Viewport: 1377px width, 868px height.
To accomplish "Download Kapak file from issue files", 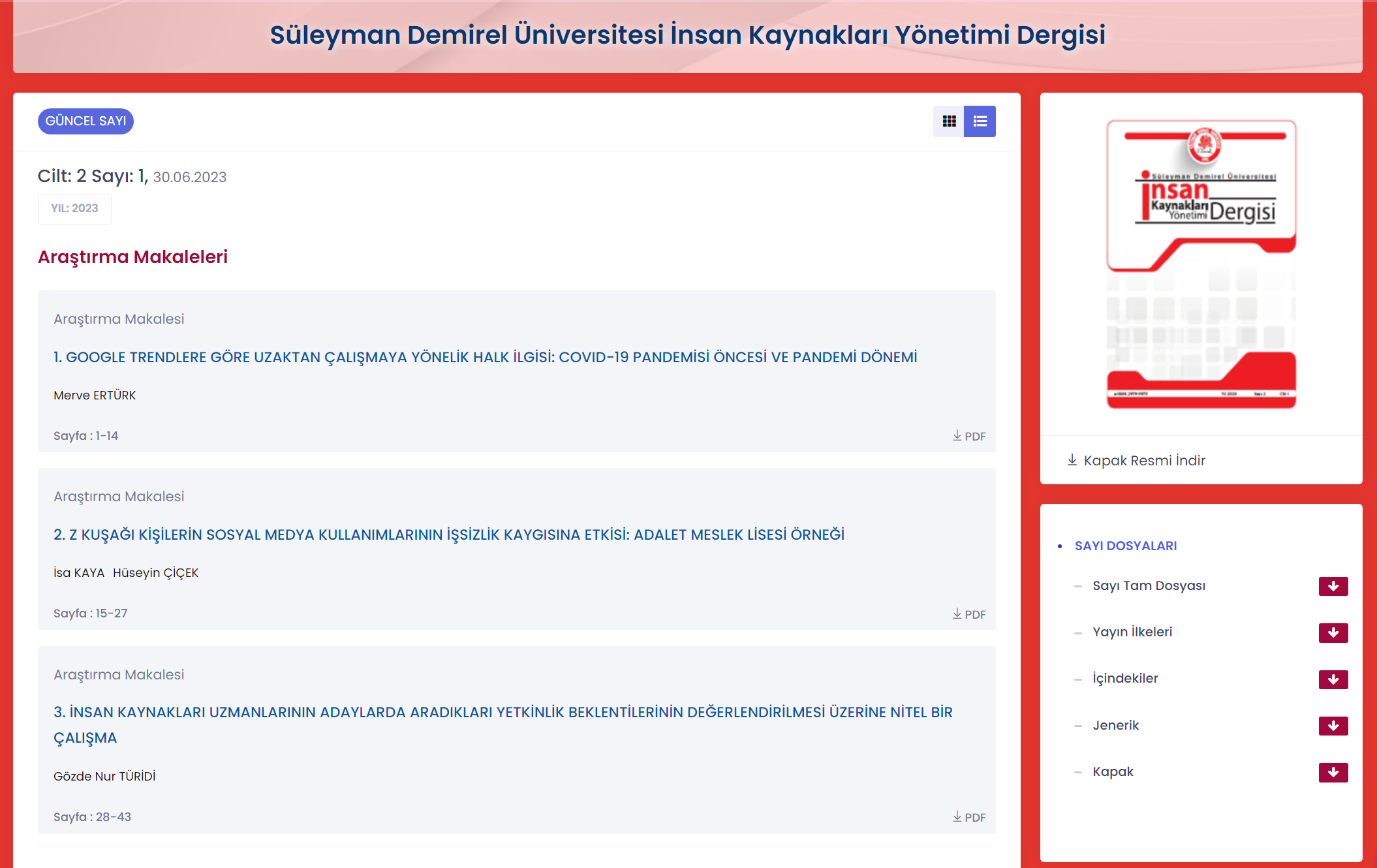I will point(1333,772).
